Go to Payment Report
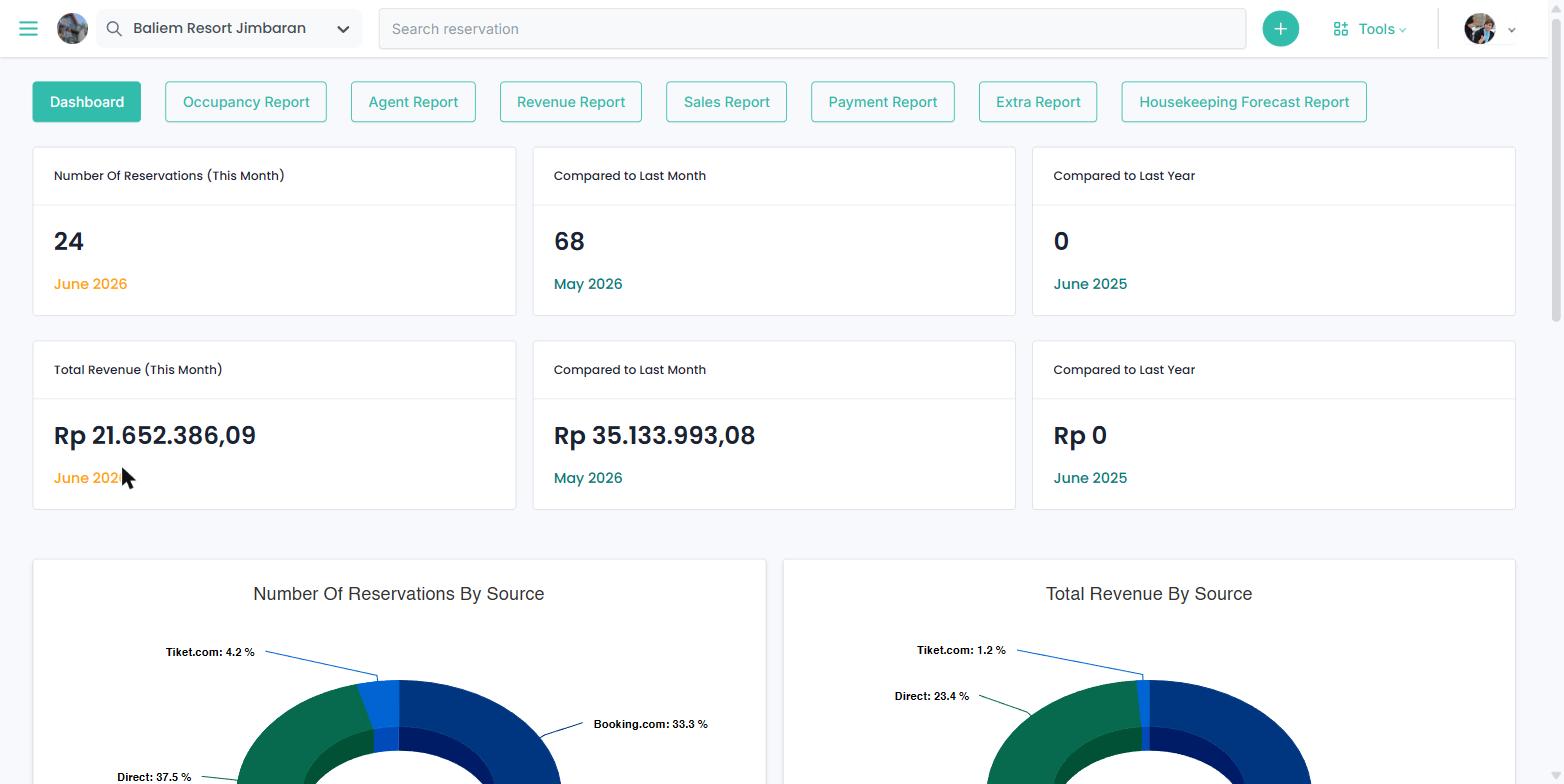The width and height of the screenshot is (1564, 784). 883,102
